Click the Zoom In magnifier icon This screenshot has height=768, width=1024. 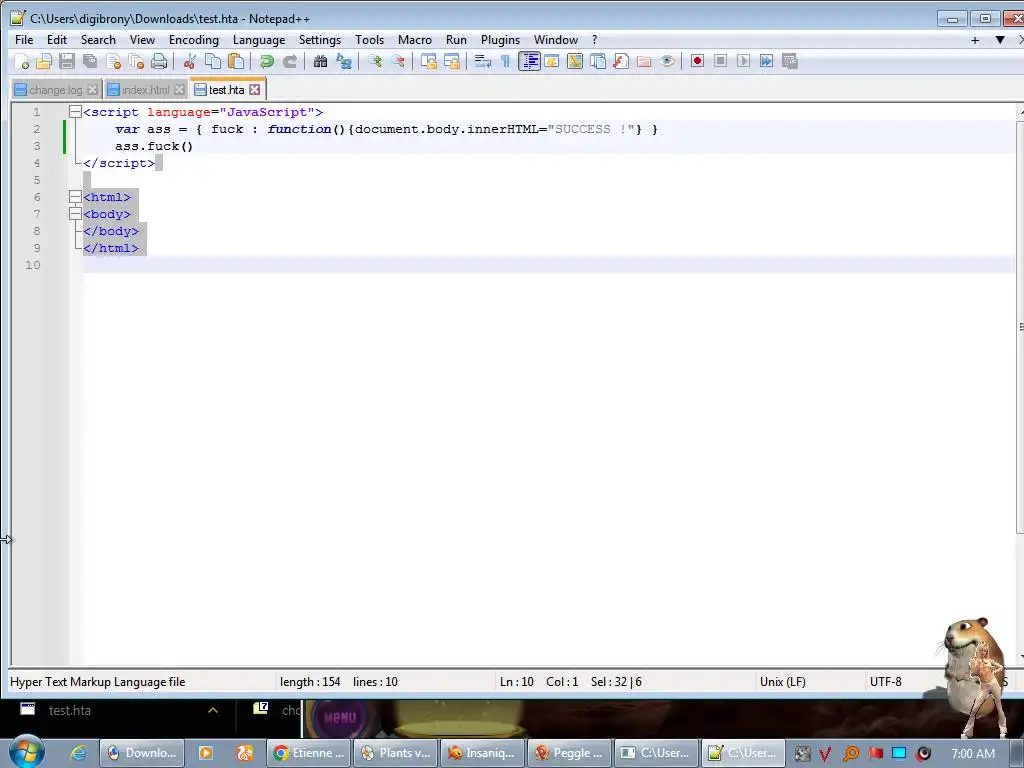[374, 61]
